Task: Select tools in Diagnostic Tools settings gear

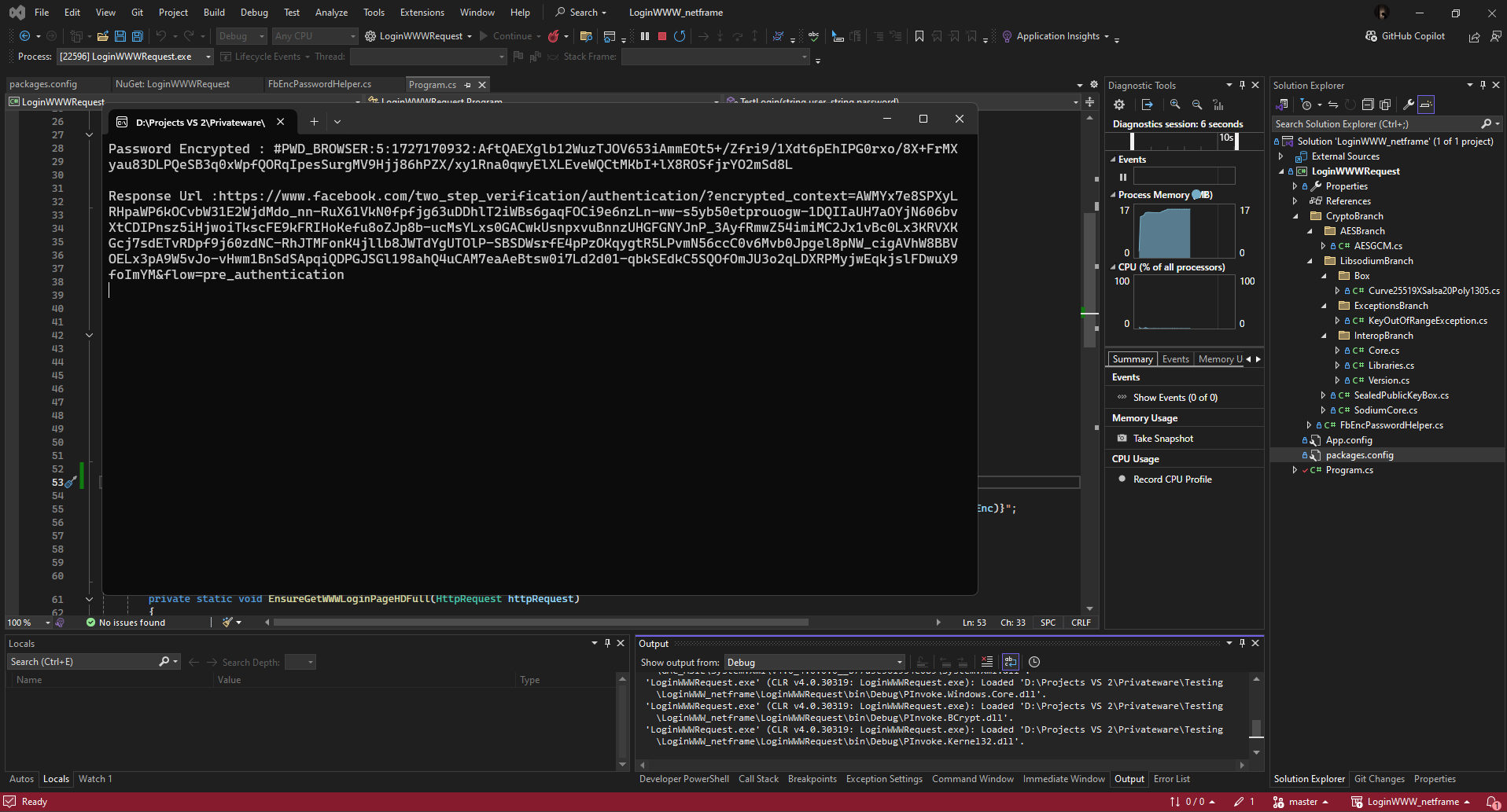Action: pos(1119,105)
